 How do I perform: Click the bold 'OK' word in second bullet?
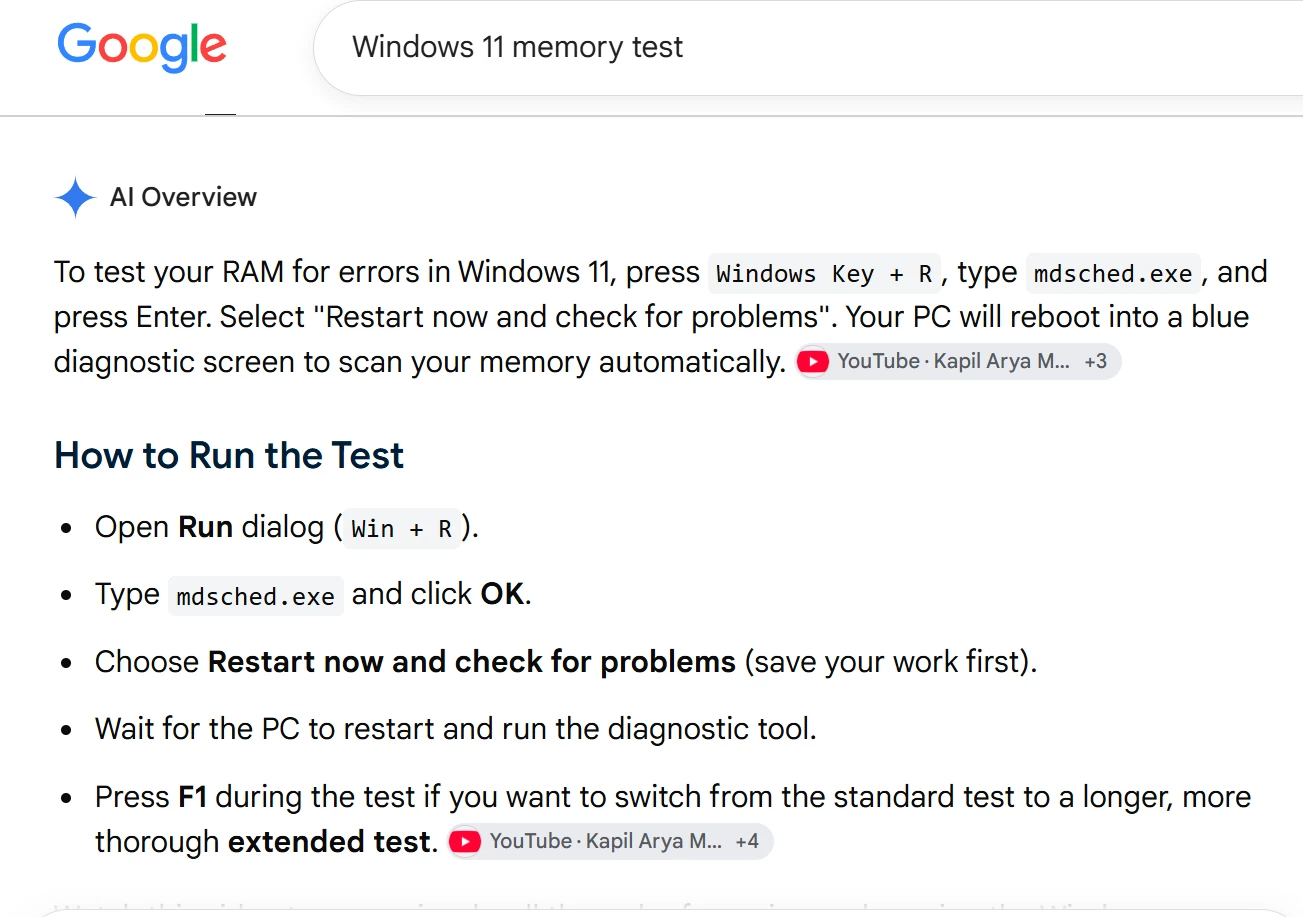[502, 594]
